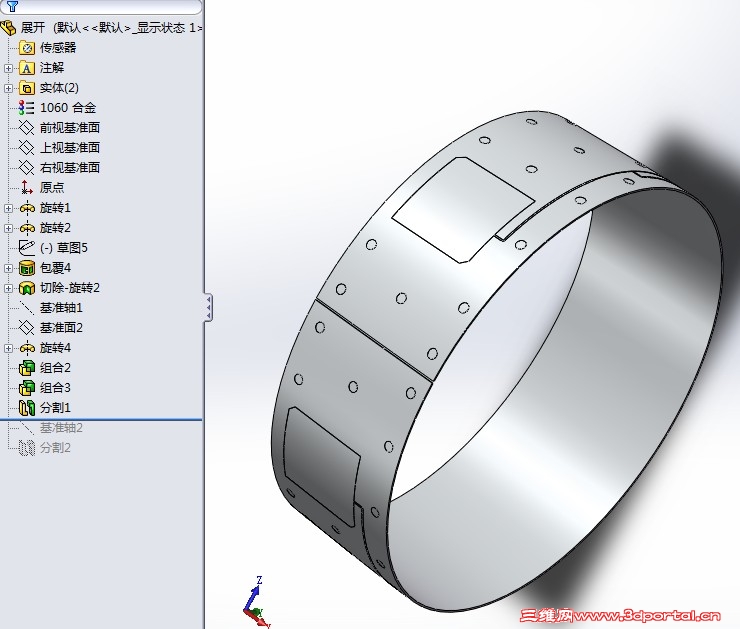Expand the 实体(2) tree node
The width and height of the screenshot is (740, 629).
point(8,88)
